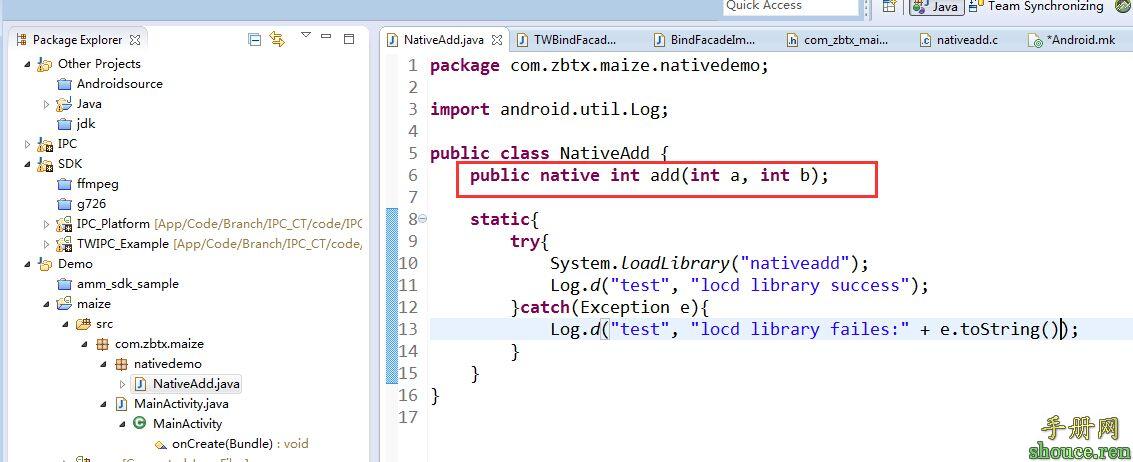This screenshot has width=1133, height=462.
Task: Click the Quick Access search field
Action: [790, 7]
